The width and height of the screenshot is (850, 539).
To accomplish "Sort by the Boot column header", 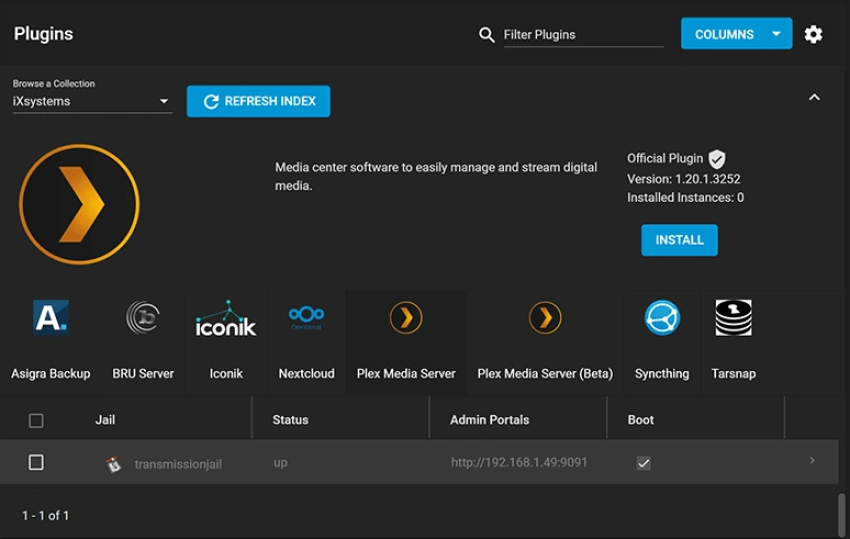I will coord(641,420).
